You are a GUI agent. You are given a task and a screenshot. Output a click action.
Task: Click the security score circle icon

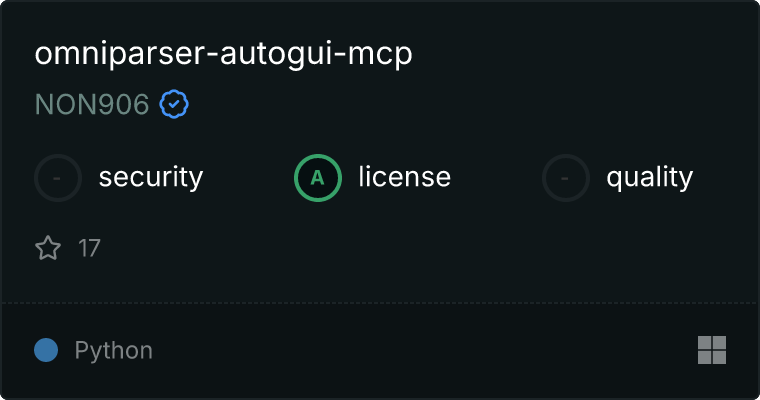[x=58, y=178]
